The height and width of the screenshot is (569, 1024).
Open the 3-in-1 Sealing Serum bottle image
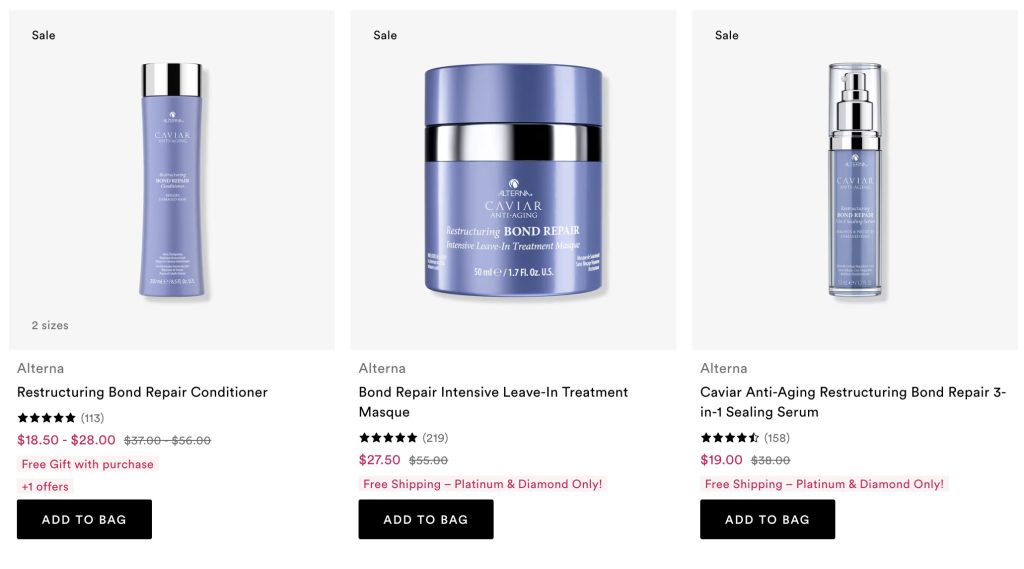pyautogui.click(x=855, y=180)
